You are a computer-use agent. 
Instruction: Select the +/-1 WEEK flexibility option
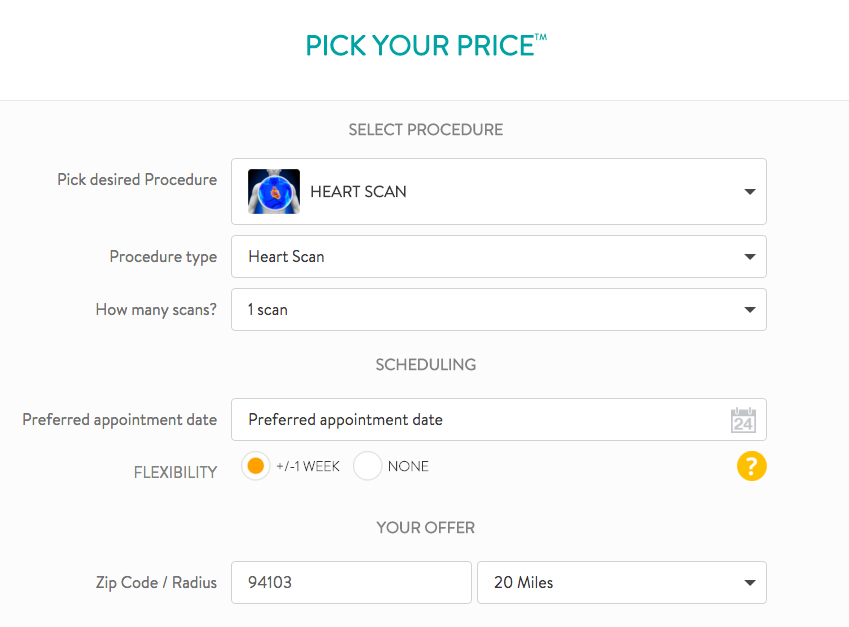tap(256, 466)
